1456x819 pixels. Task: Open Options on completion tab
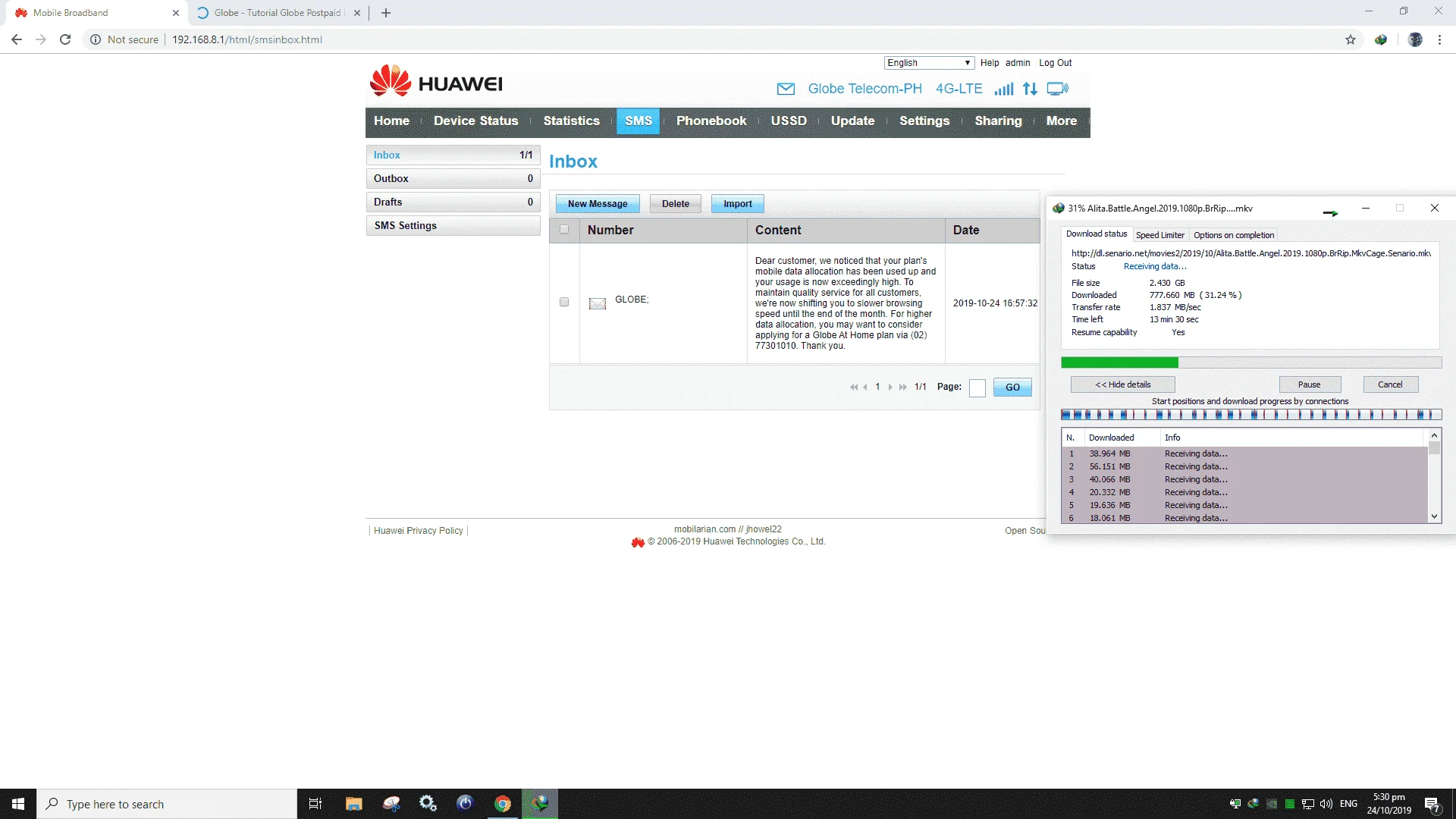pos(1234,235)
